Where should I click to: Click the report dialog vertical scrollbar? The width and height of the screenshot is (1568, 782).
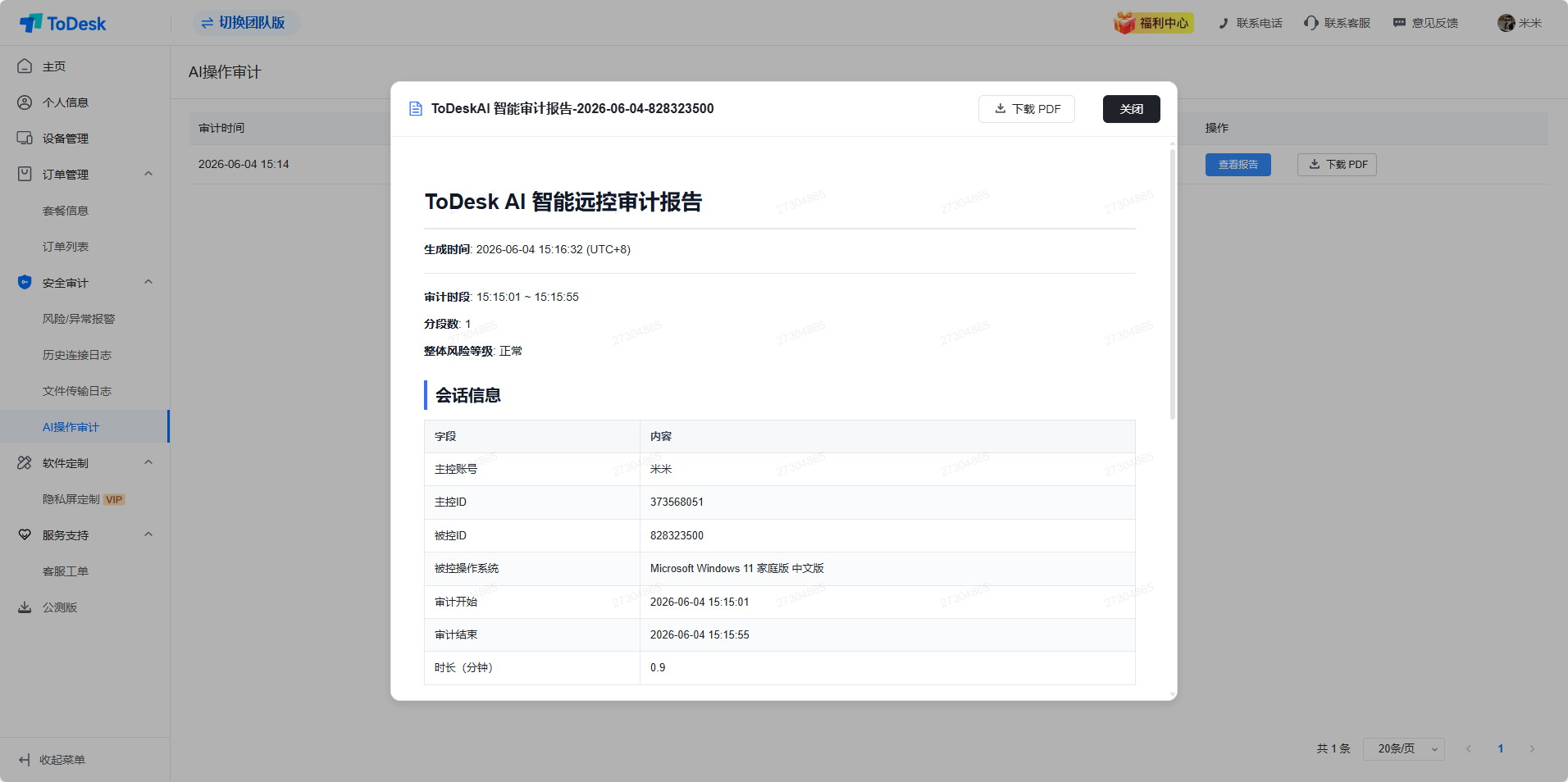(x=1173, y=283)
